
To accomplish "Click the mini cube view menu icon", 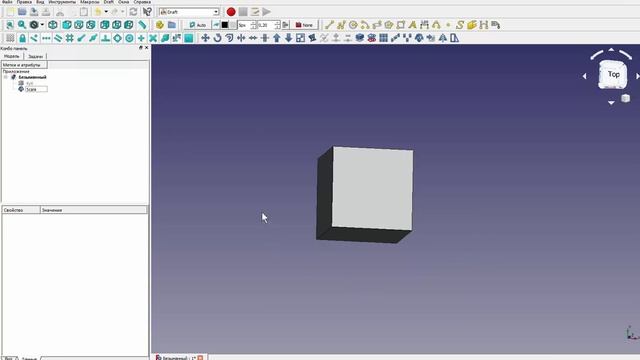I will click(625, 98).
